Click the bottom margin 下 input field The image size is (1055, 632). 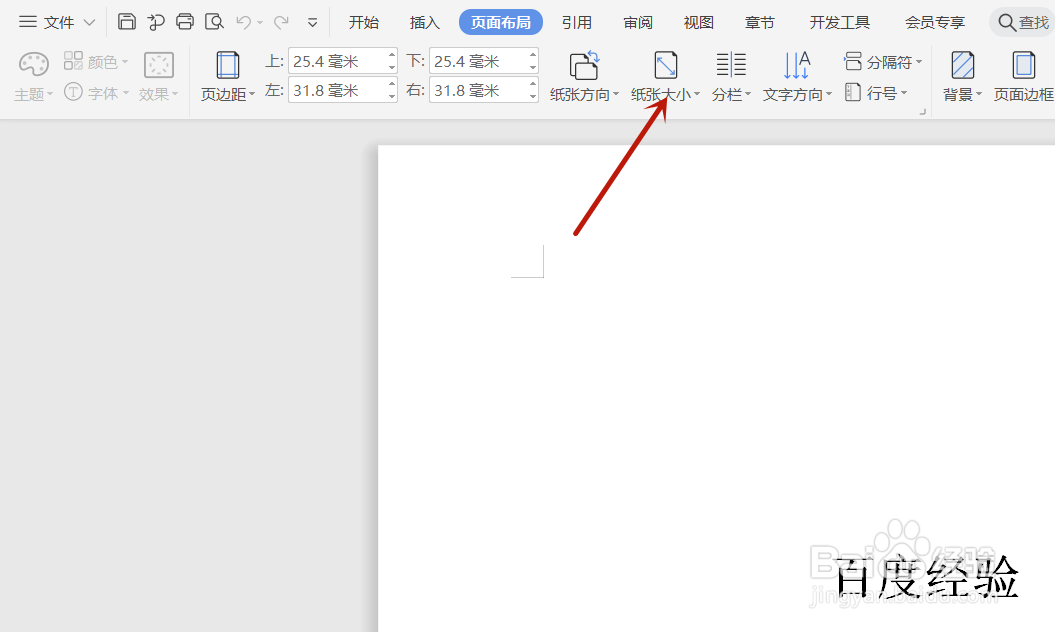[x=478, y=61]
